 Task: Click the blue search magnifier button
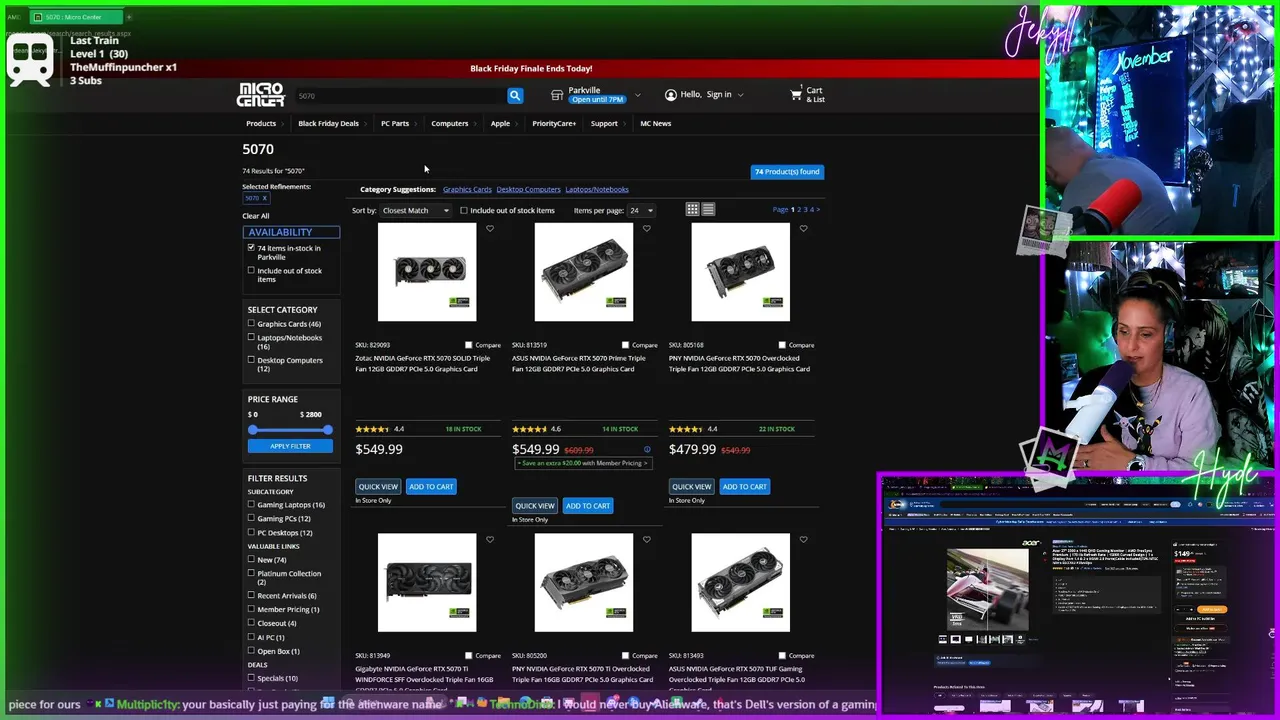(515, 95)
